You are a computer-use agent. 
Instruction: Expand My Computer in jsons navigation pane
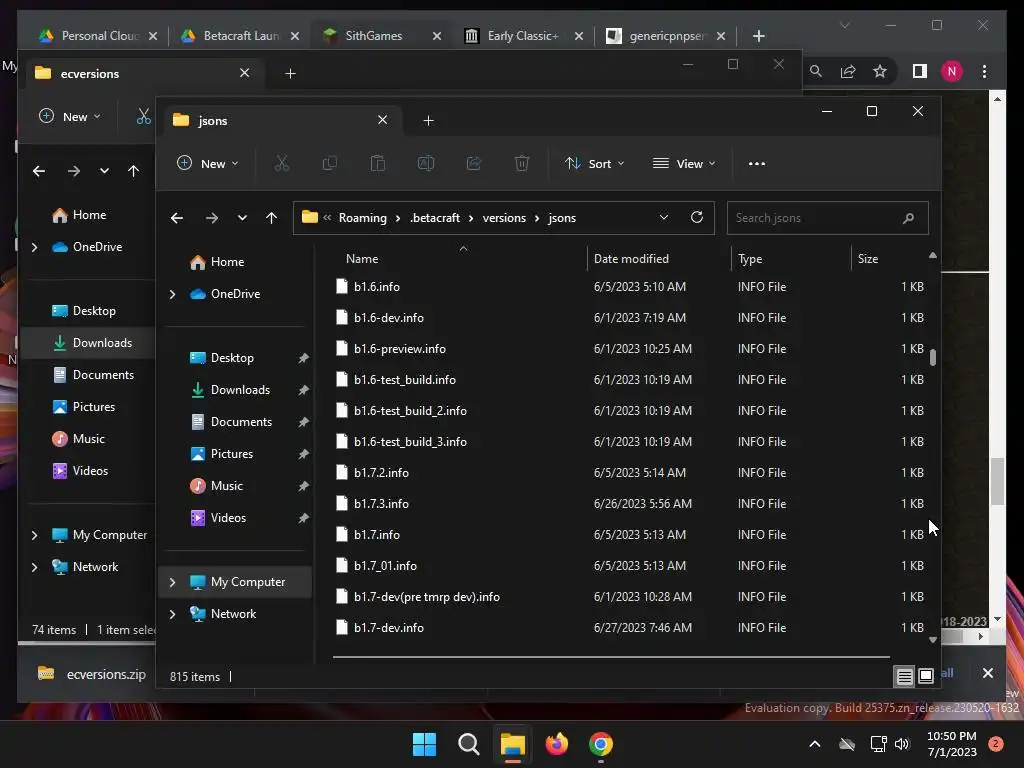coord(172,582)
